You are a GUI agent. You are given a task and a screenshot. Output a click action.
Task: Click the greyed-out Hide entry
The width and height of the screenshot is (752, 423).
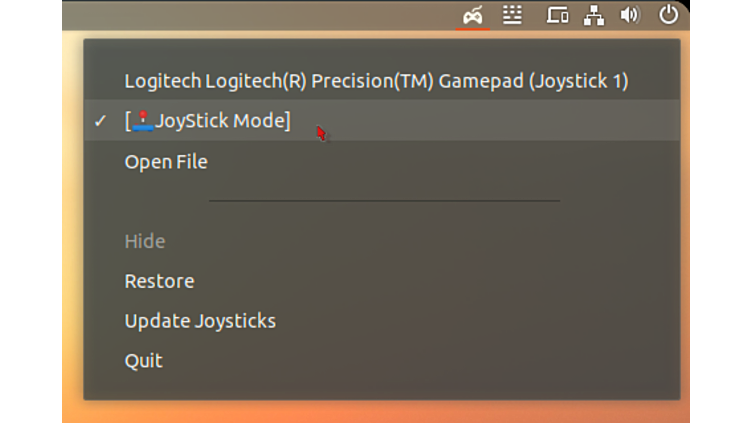pos(145,241)
